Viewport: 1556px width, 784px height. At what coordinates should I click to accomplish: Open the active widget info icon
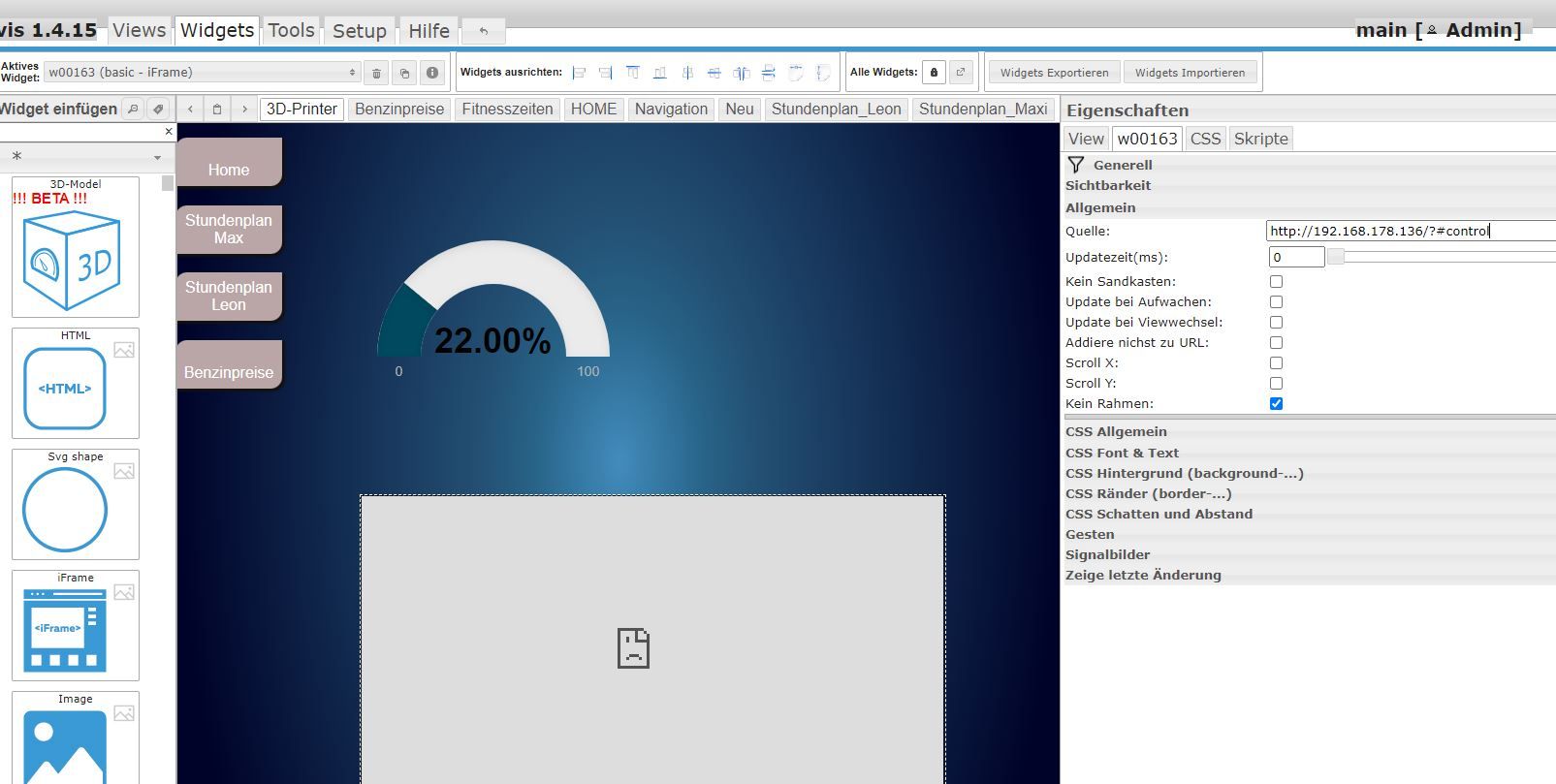[432, 73]
